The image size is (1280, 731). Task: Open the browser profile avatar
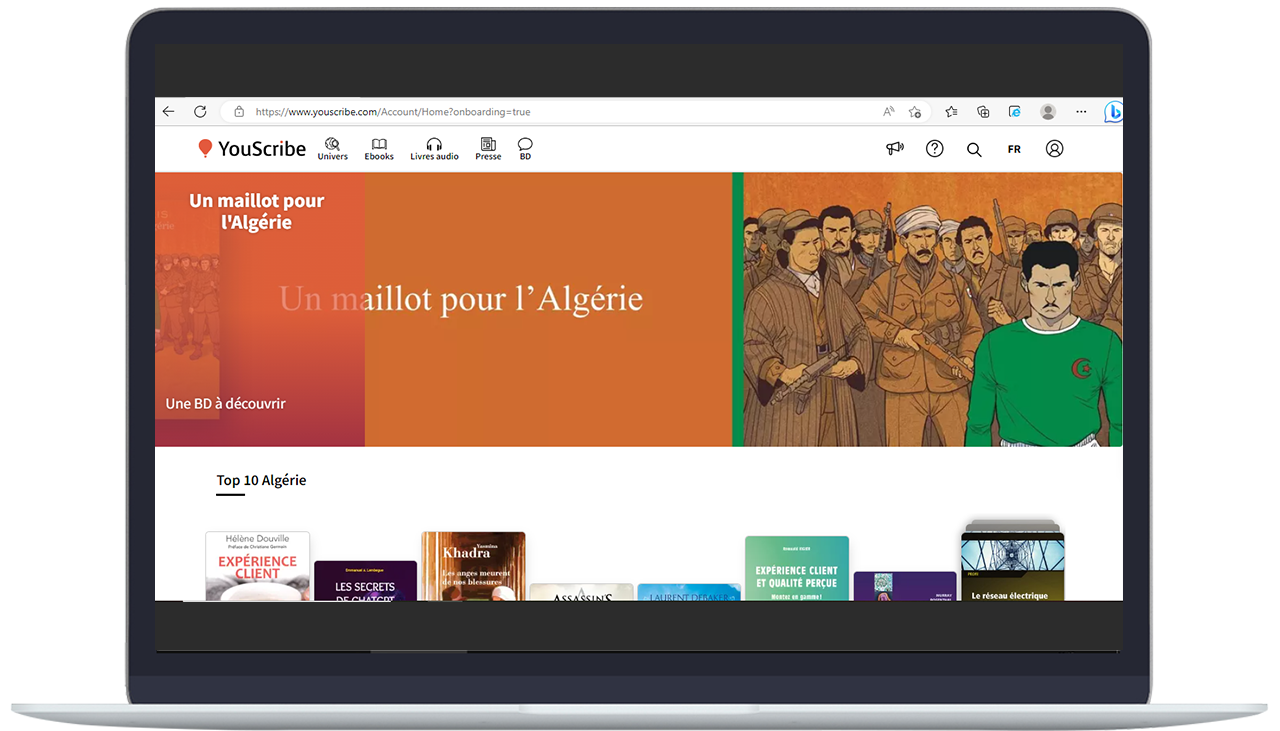point(1048,112)
